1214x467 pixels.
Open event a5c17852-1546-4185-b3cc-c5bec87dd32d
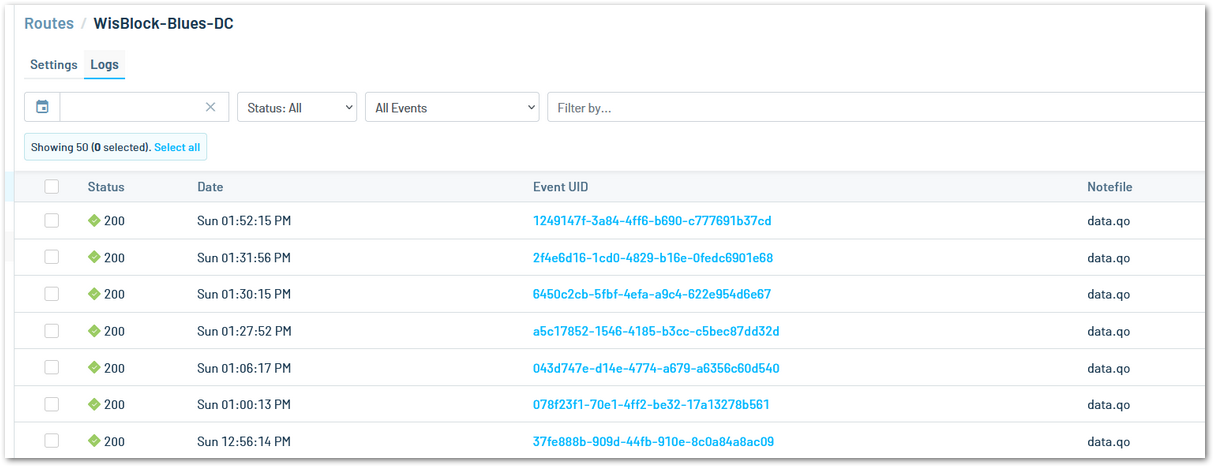click(656, 331)
